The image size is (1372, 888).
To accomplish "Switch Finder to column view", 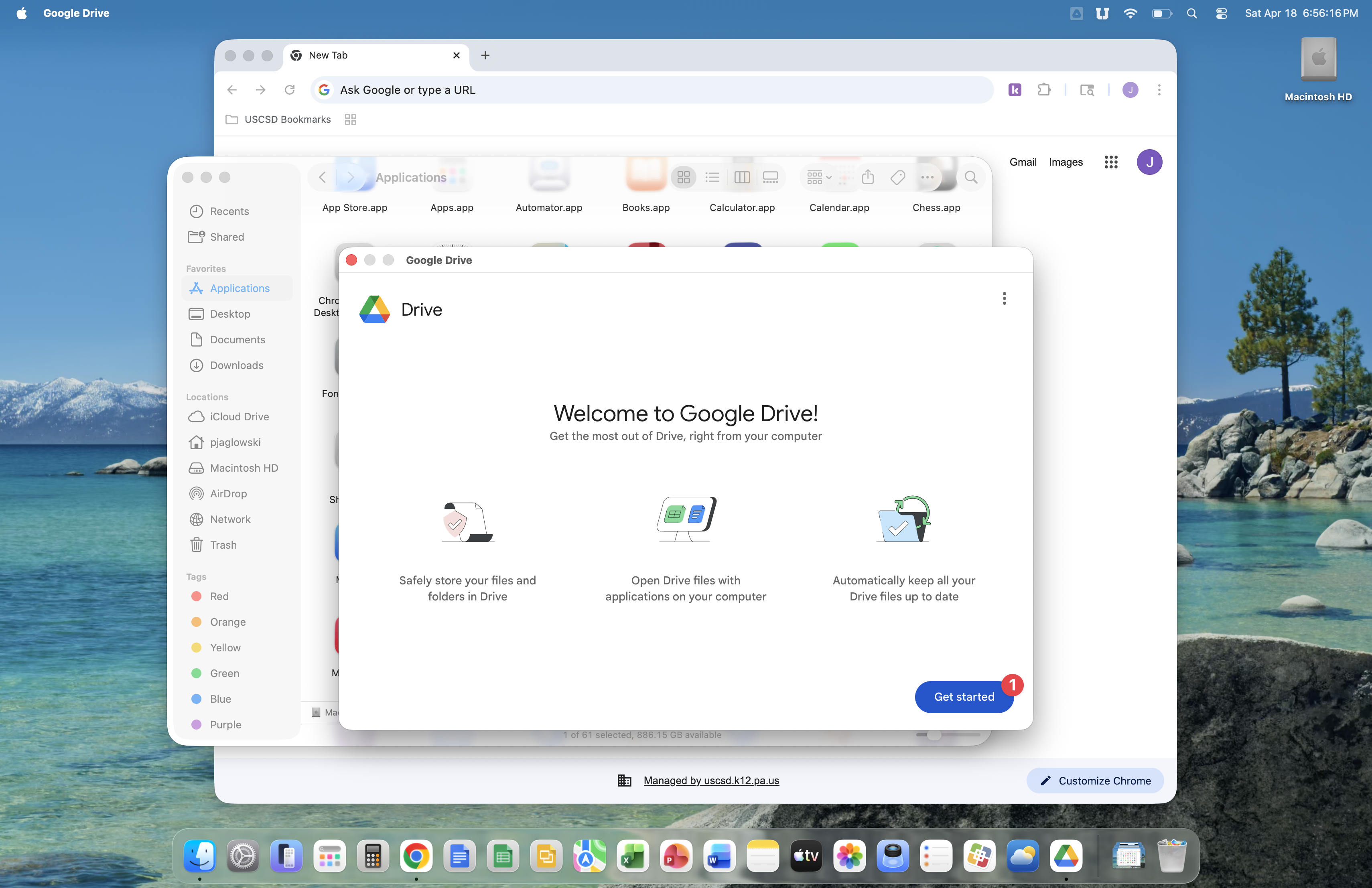I will click(742, 178).
